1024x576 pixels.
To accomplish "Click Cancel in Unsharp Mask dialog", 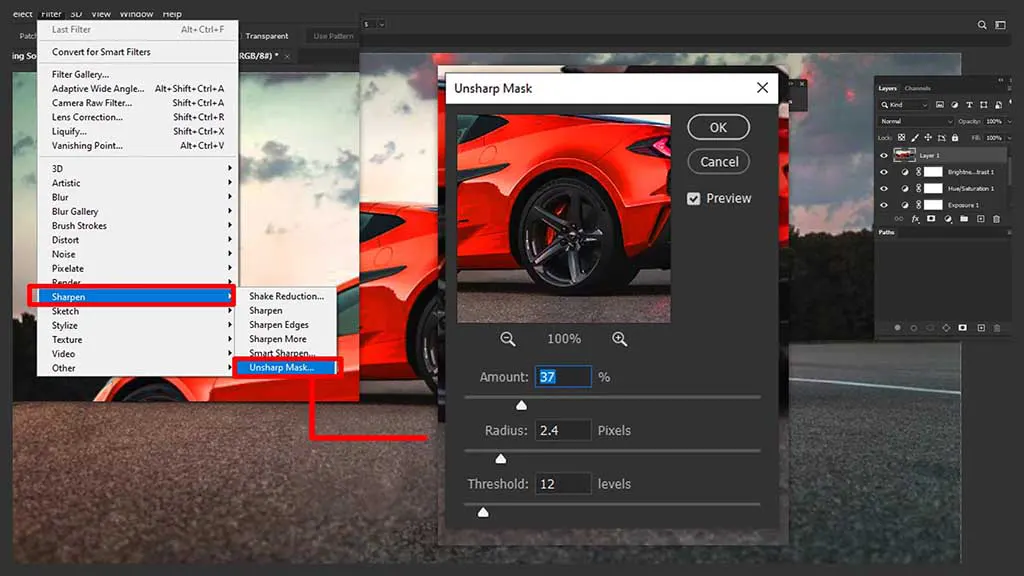I will click(x=718, y=162).
